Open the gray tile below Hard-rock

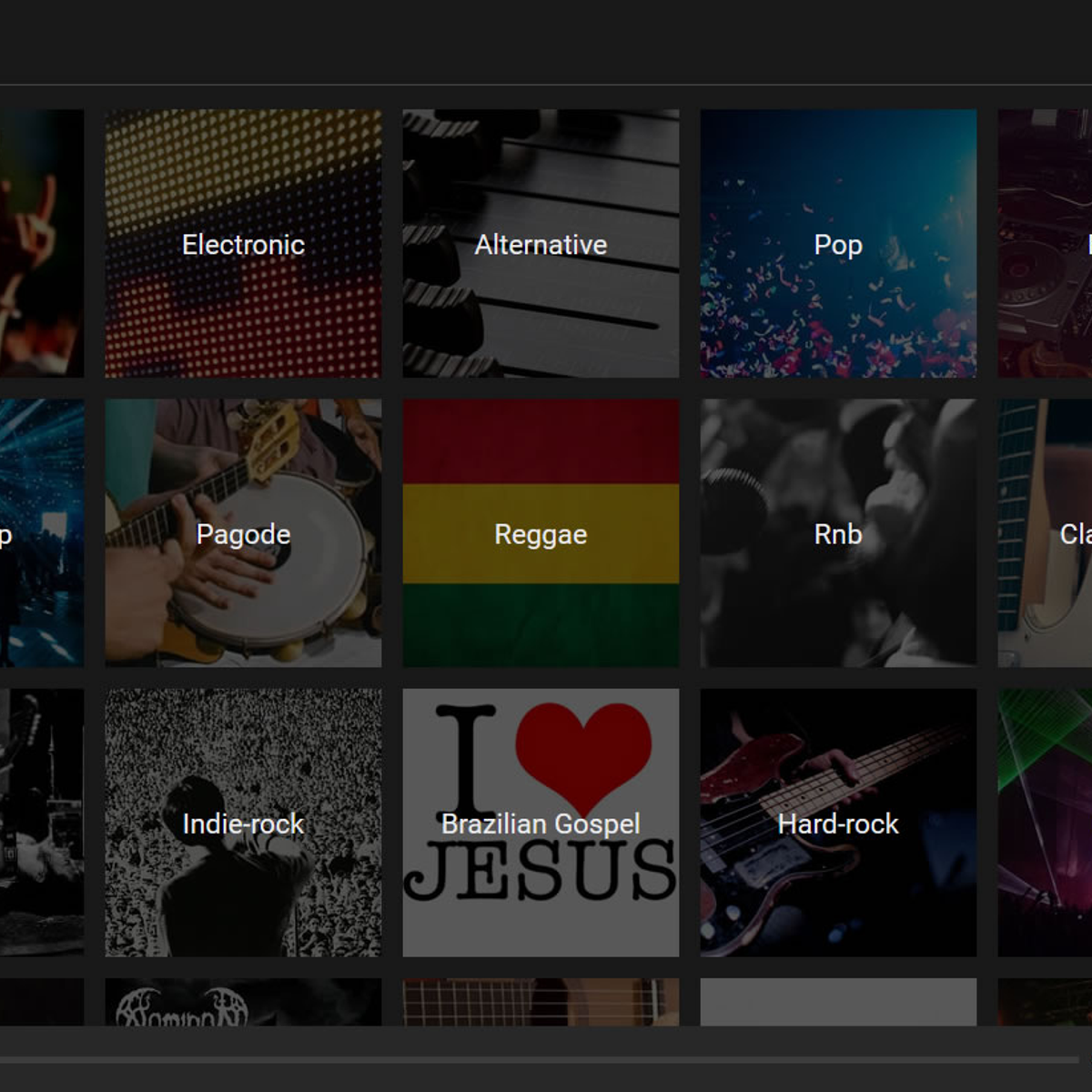coord(838,1002)
